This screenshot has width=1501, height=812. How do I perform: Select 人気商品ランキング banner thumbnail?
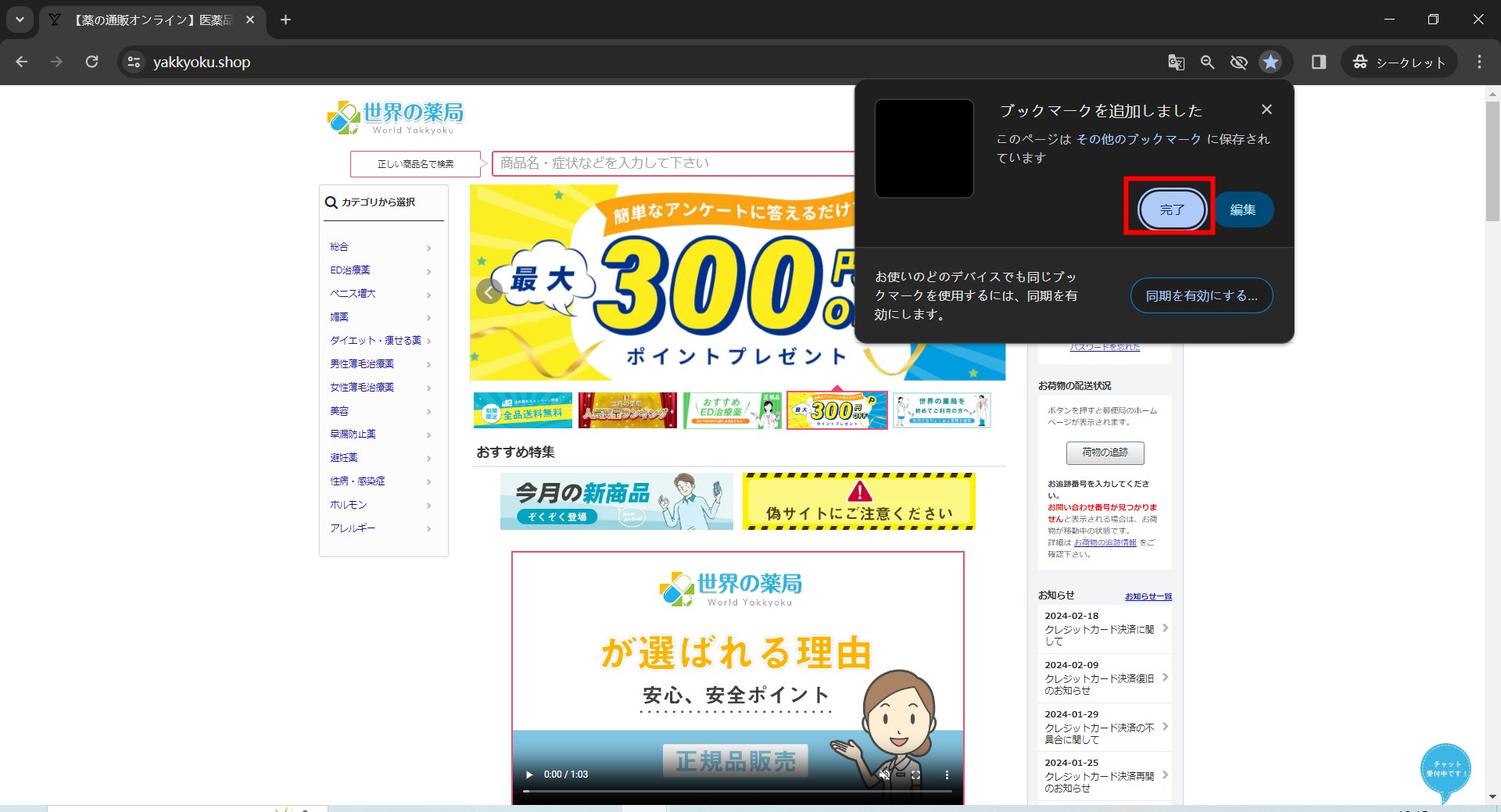[628, 410]
